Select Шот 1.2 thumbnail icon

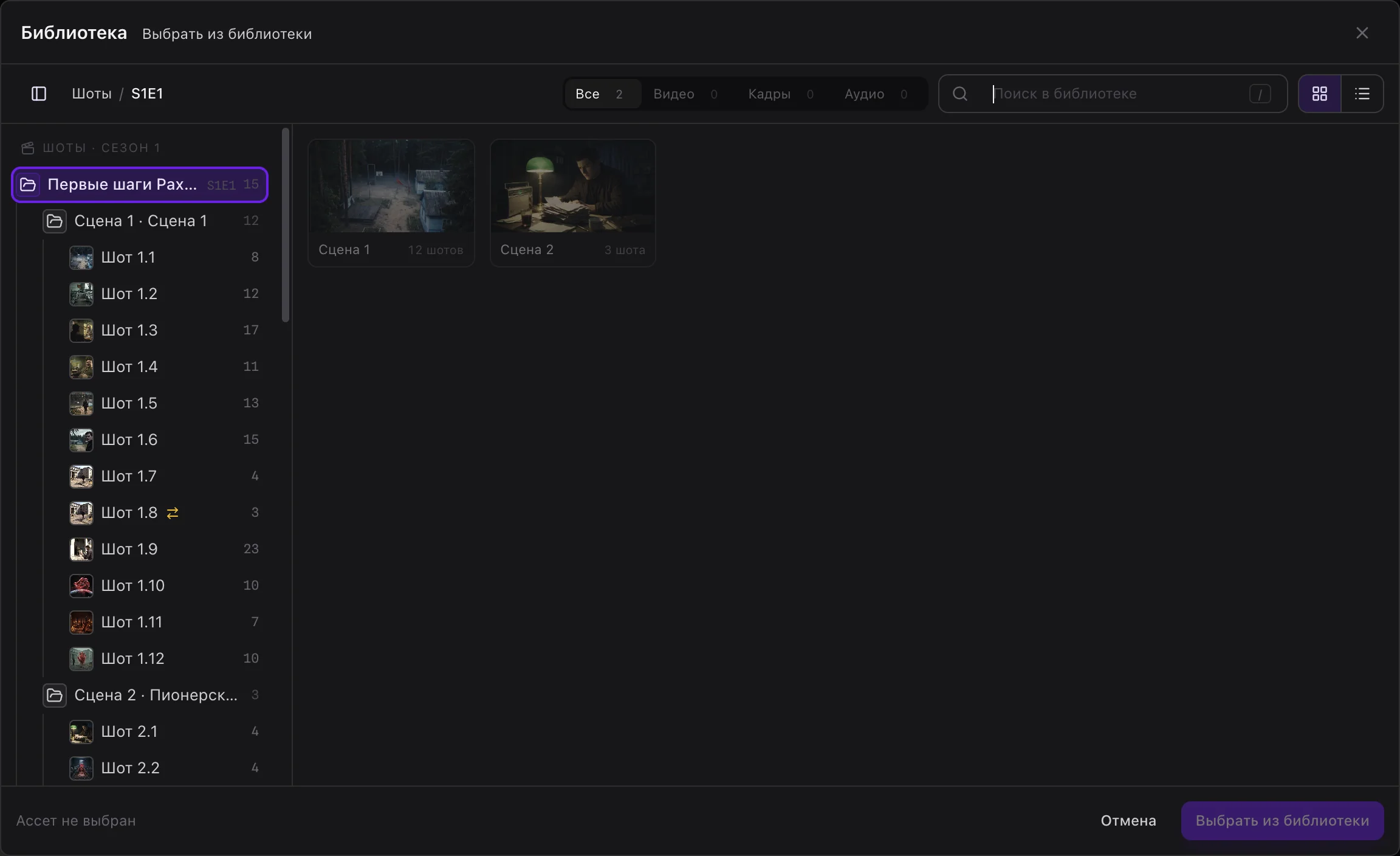81,294
